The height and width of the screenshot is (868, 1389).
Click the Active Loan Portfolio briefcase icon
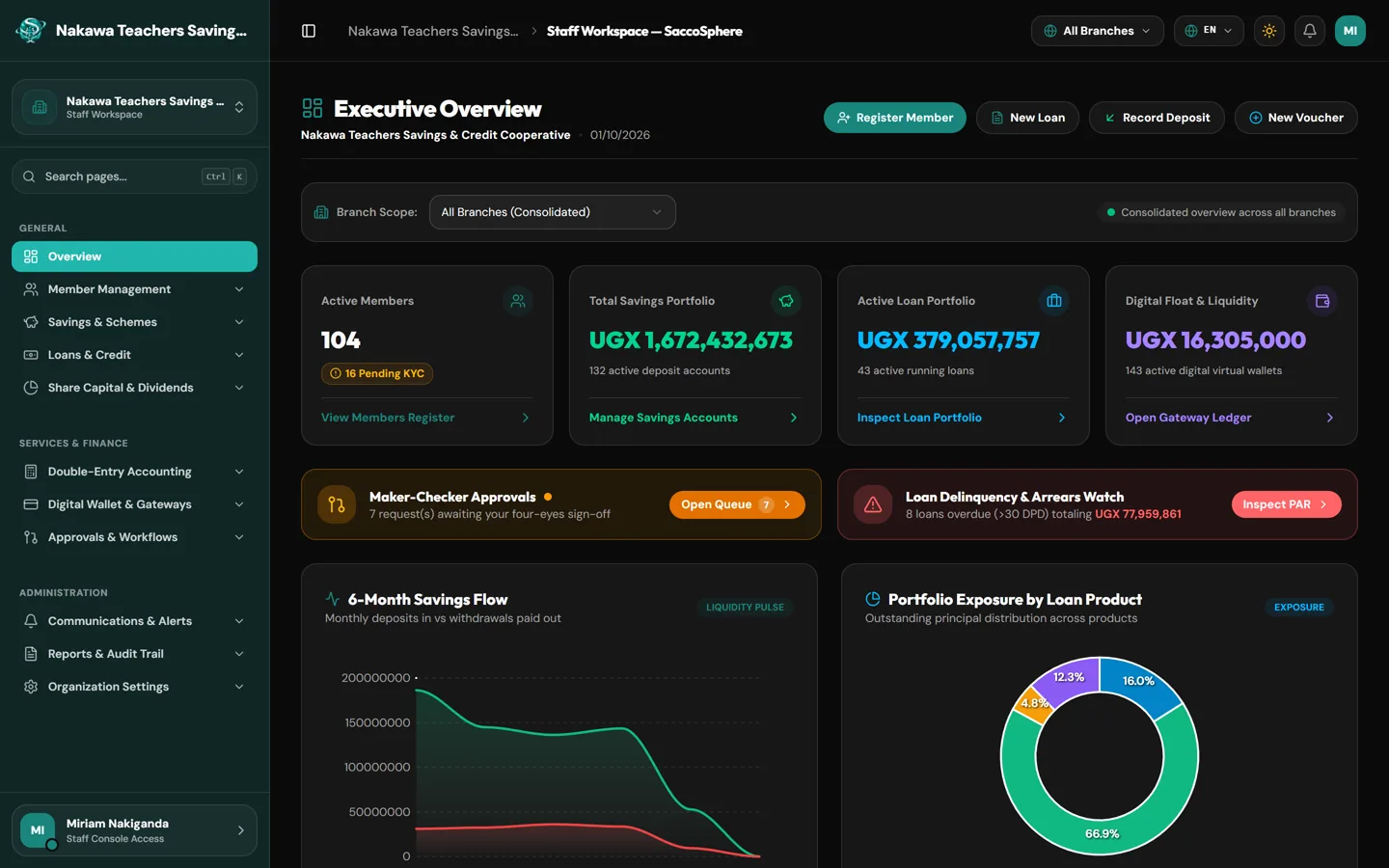coord(1054,301)
